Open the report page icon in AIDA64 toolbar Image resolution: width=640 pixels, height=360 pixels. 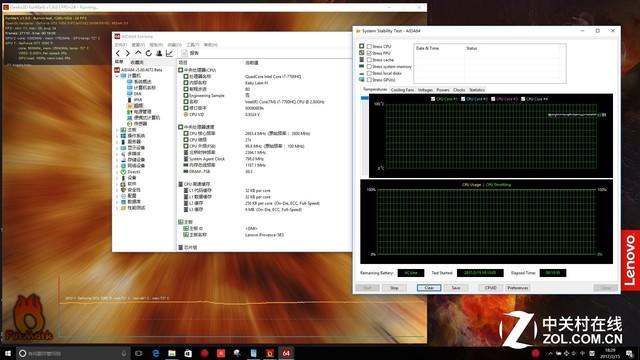(x=184, y=53)
